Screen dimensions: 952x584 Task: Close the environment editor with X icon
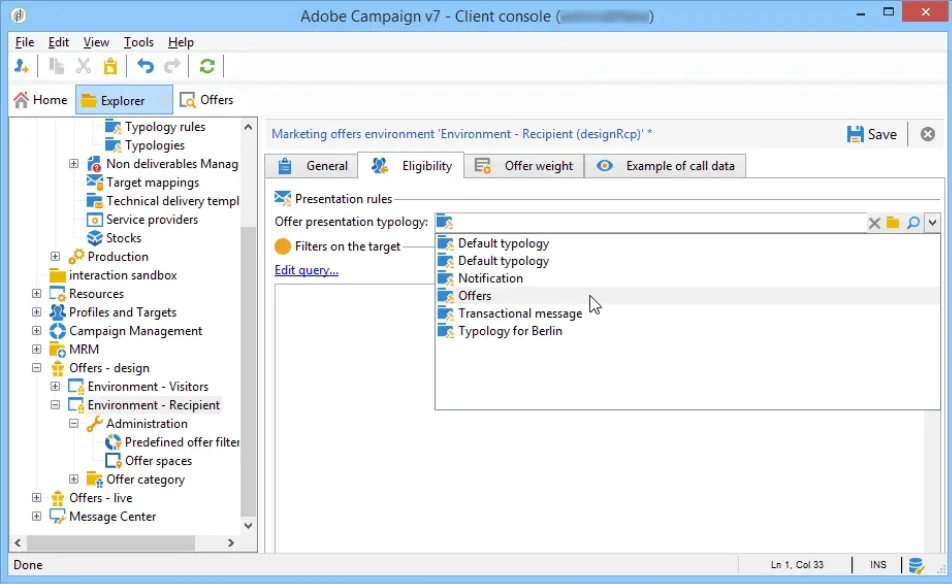tap(927, 134)
